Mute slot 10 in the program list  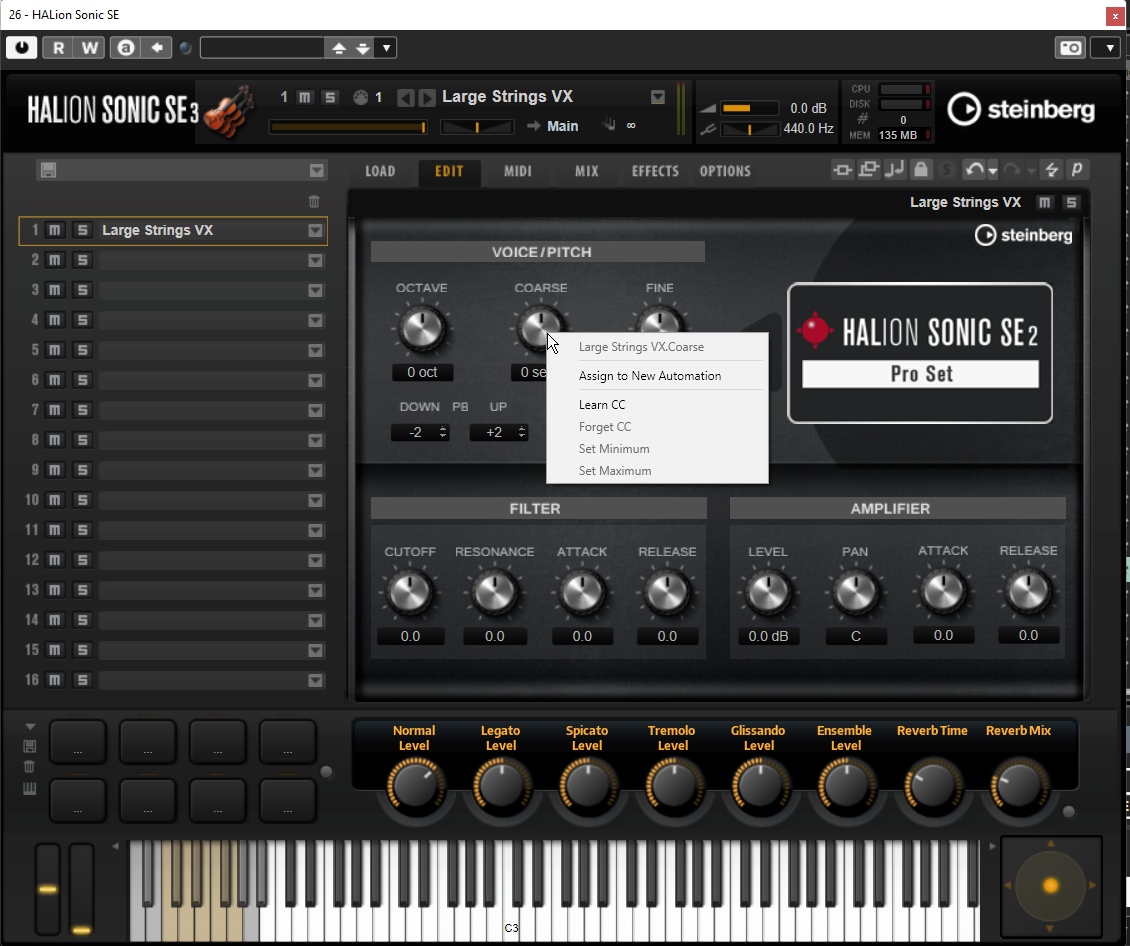click(x=55, y=500)
